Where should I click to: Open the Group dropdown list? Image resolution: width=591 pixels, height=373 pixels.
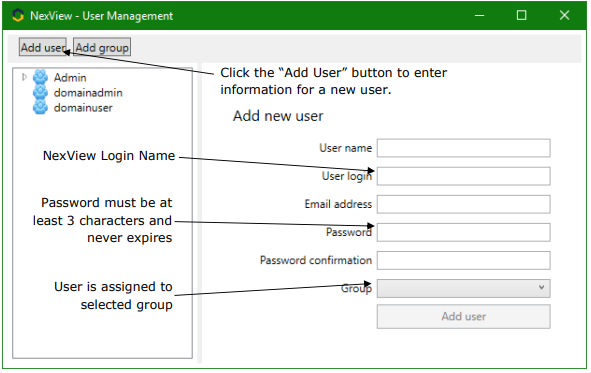click(464, 289)
